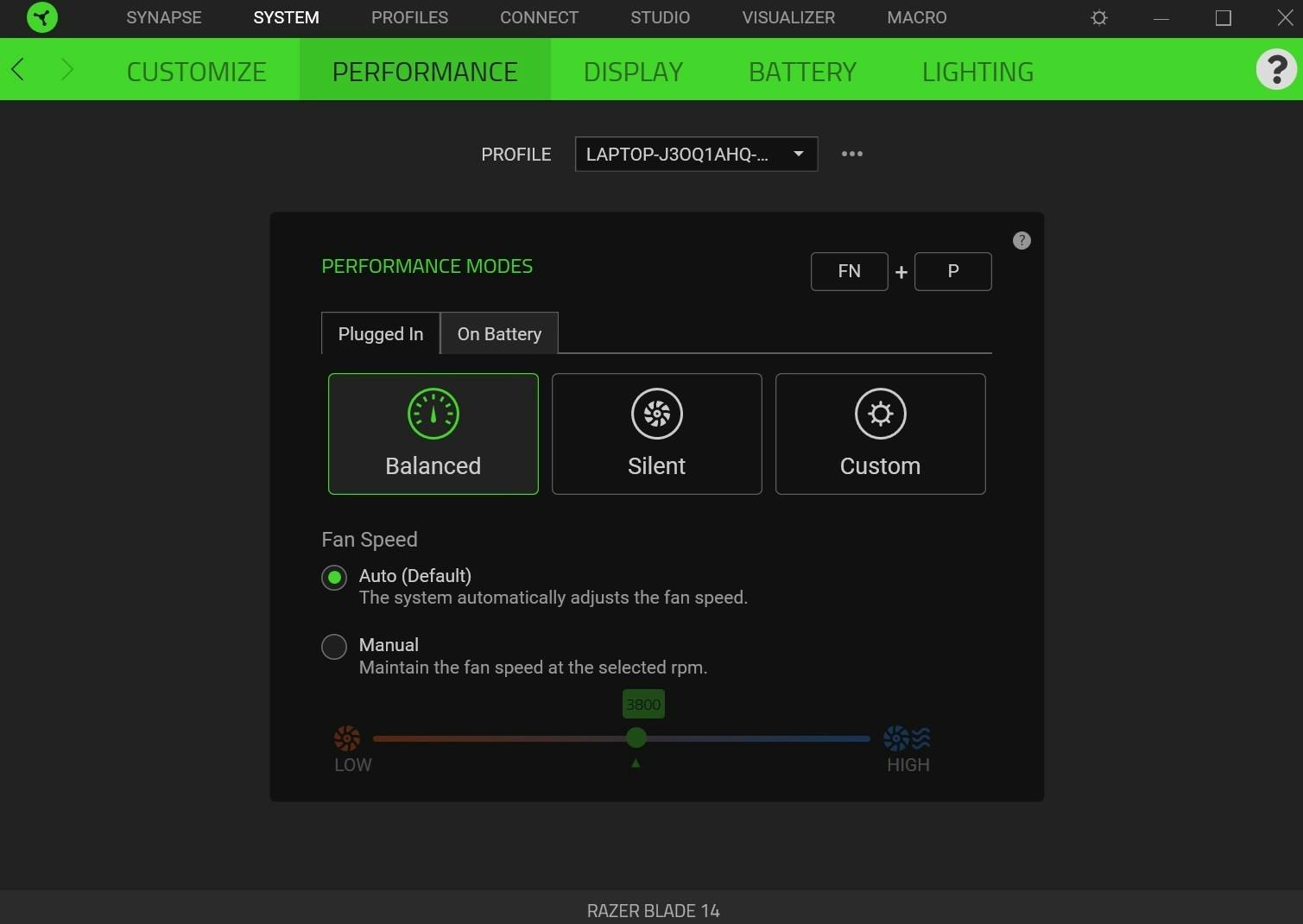Maximize the Synapse window

(x=1224, y=18)
